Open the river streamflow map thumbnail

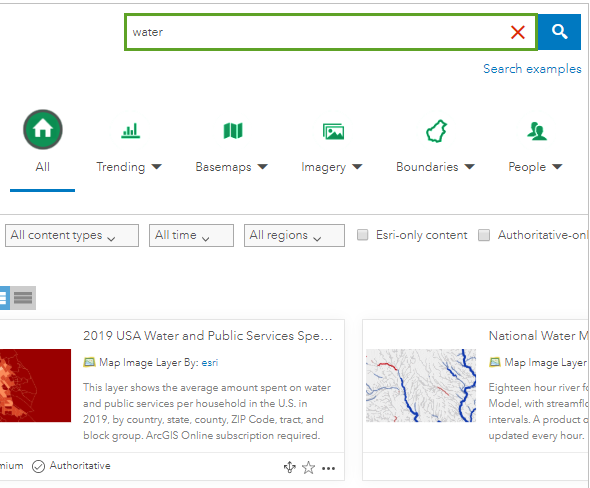[421, 385]
